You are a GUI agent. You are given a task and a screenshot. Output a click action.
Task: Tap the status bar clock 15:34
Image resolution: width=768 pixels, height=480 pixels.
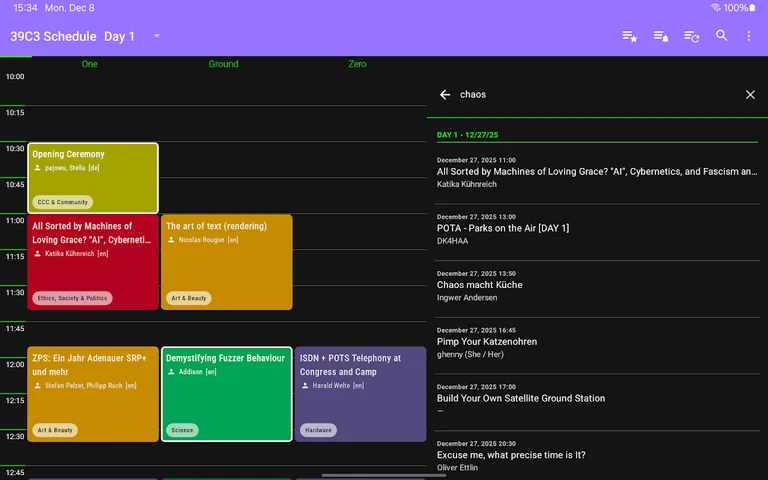25,8
